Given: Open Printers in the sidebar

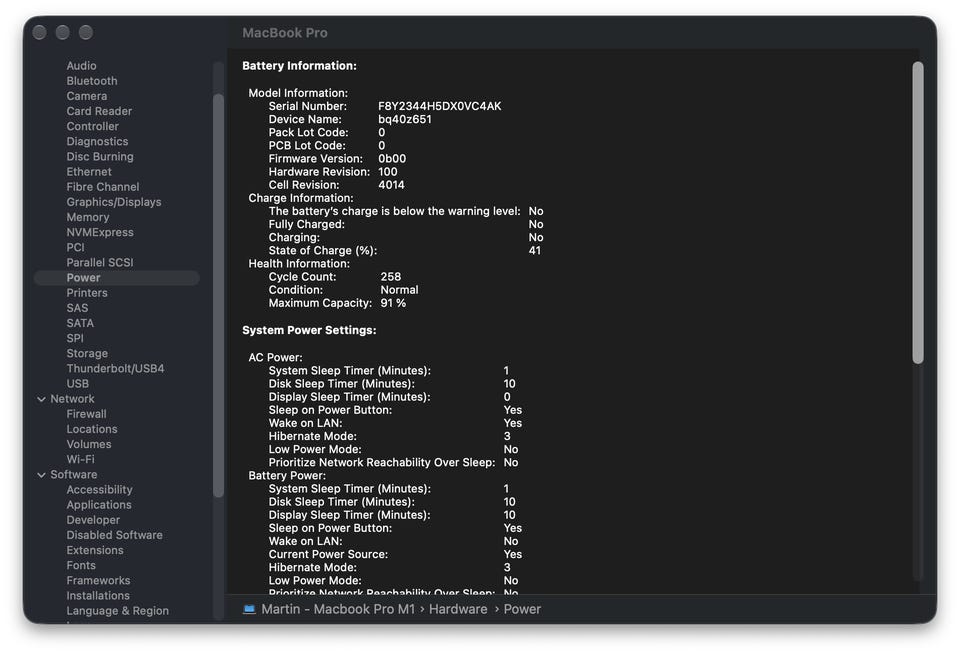Looking at the screenshot, I should point(87,293).
